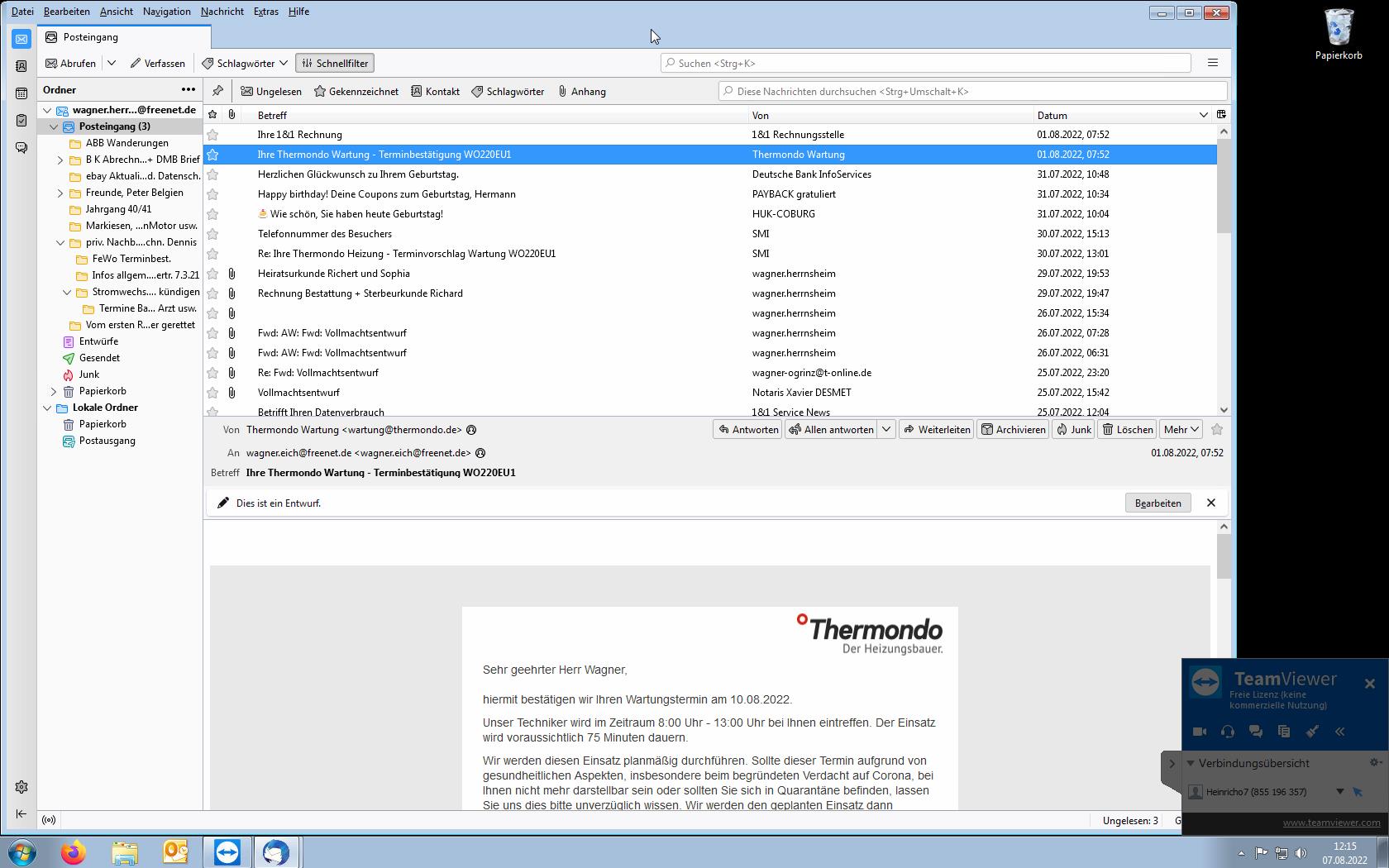The image size is (1389, 868).
Task: Collapse the wagner.herr...@freenet.de account
Action: pos(47,110)
